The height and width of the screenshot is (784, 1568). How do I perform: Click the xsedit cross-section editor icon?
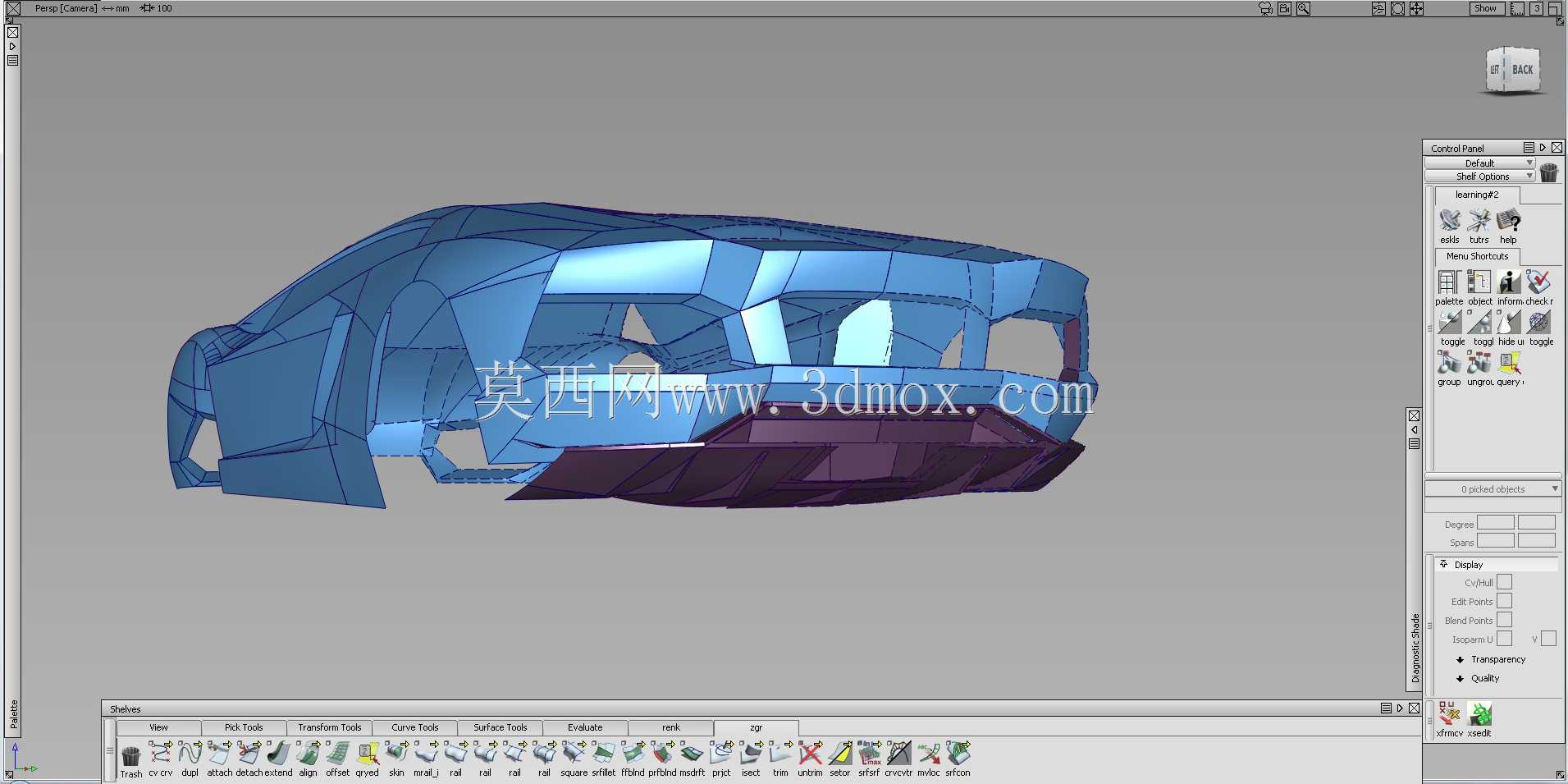coord(1479,713)
